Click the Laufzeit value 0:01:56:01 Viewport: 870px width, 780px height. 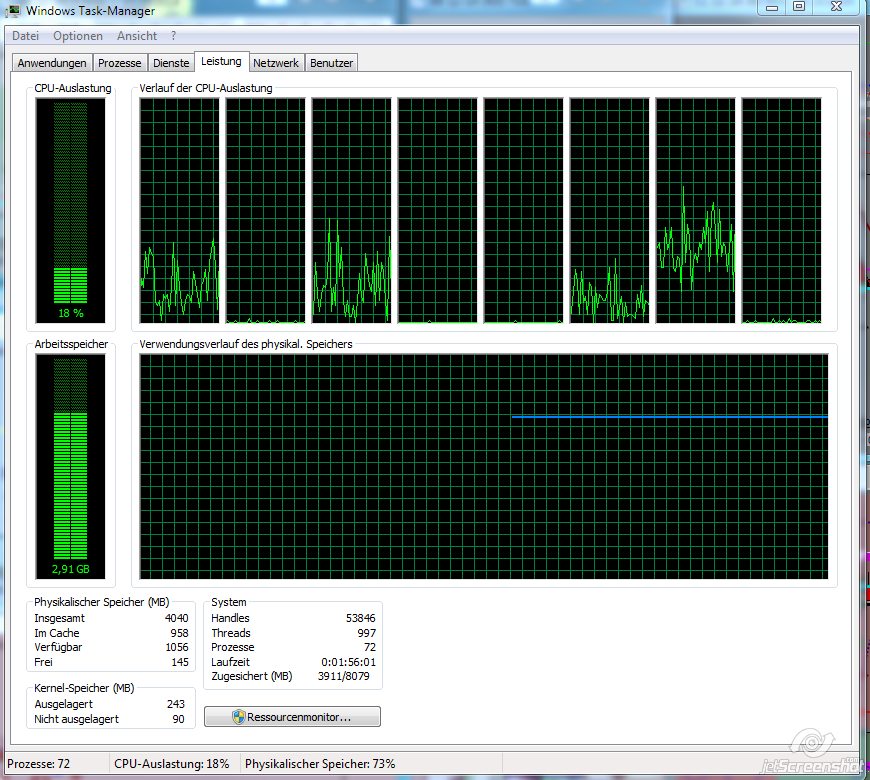tap(348, 662)
